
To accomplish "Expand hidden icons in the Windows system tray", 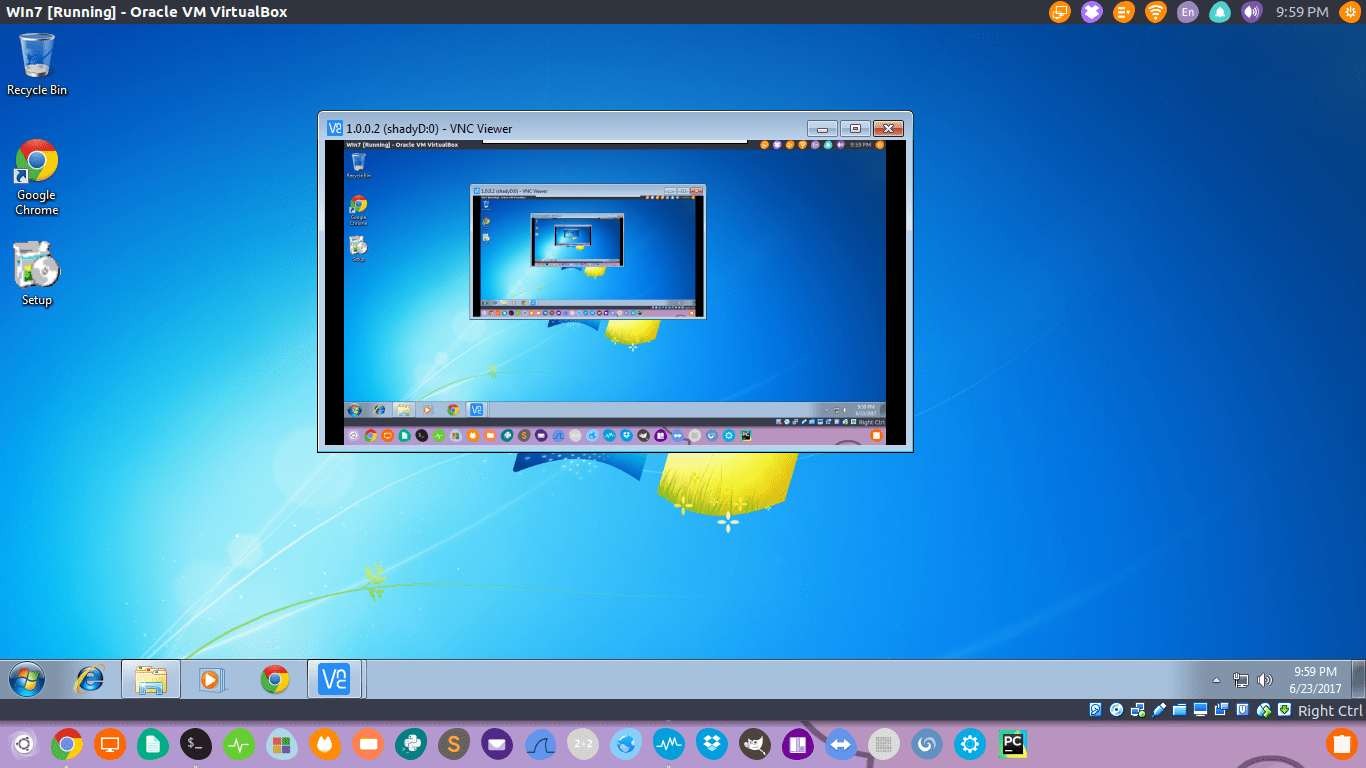I will point(1216,679).
